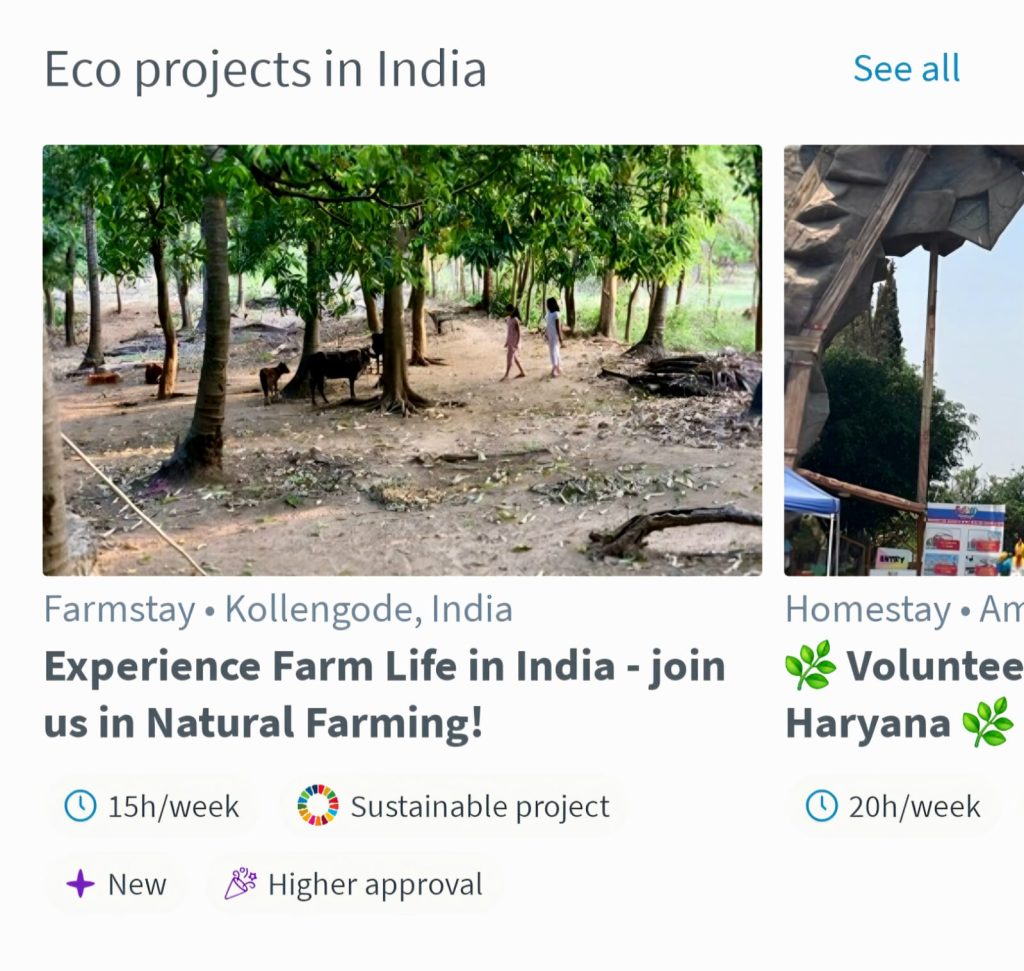Open the Experience Farm Life in India listing title
This screenshot has height=971, width=1024.
(385, 695)
